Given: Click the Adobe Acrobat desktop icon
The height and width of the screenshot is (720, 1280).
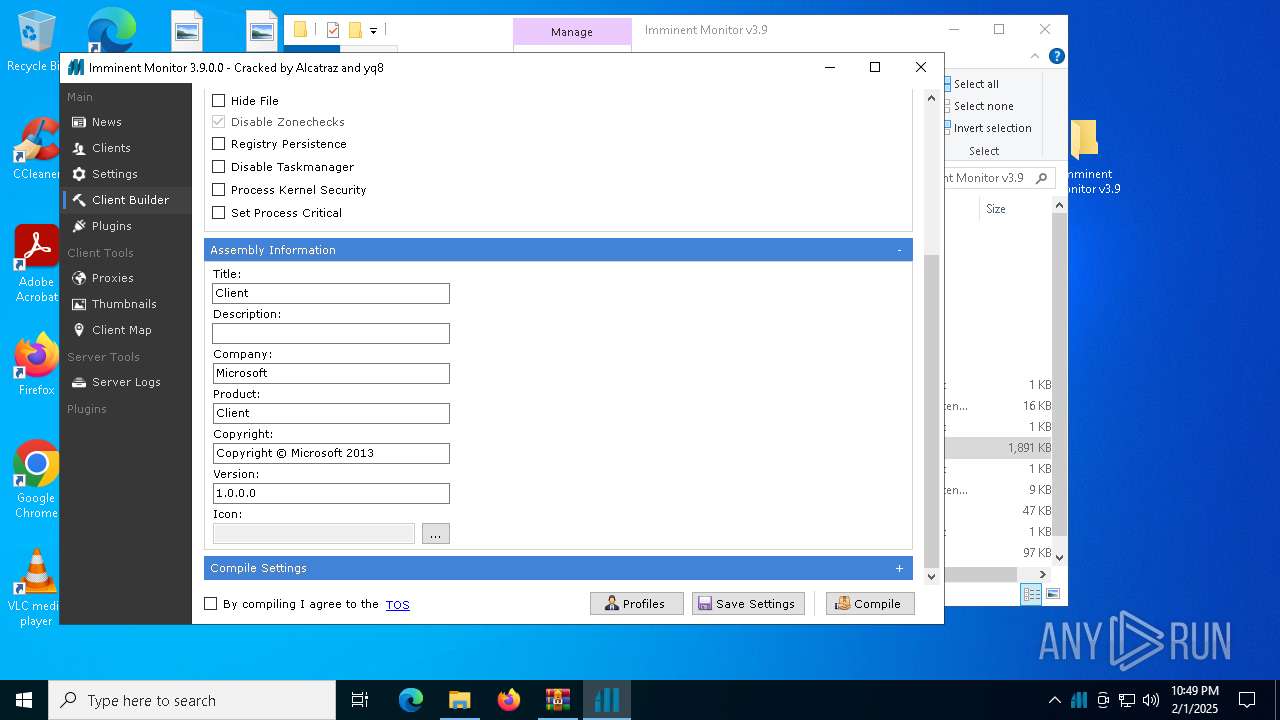Looking at the screenshot, I should [x=36, y=264].
